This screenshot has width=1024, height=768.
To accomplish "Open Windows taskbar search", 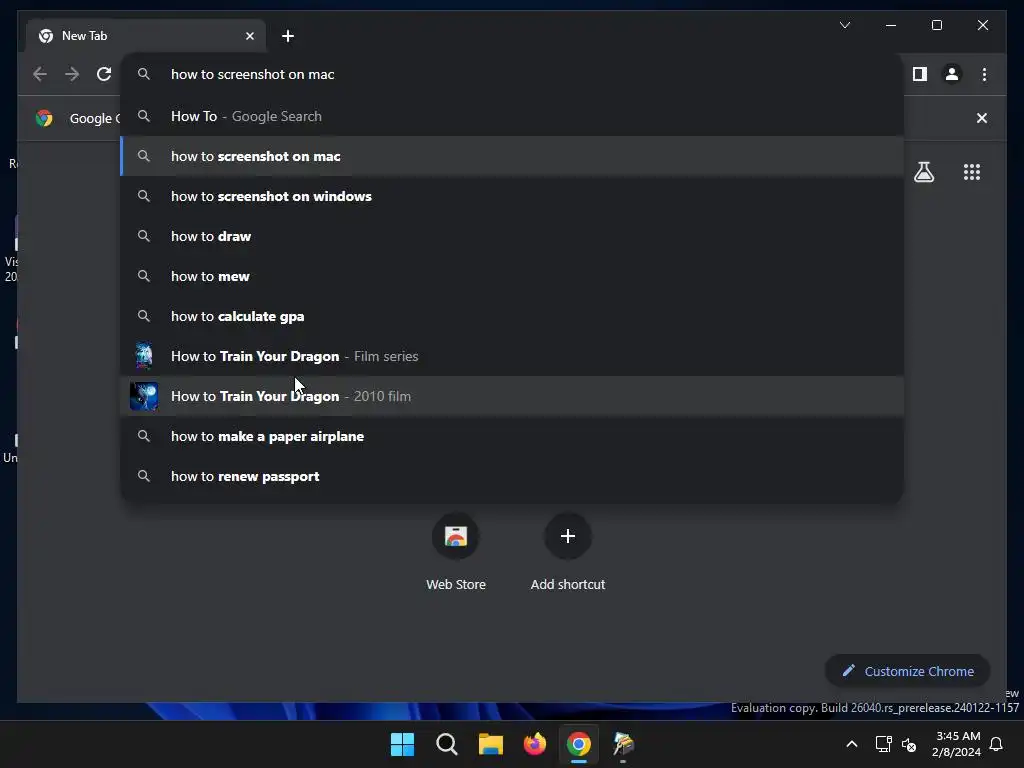I will coord(447,744).
